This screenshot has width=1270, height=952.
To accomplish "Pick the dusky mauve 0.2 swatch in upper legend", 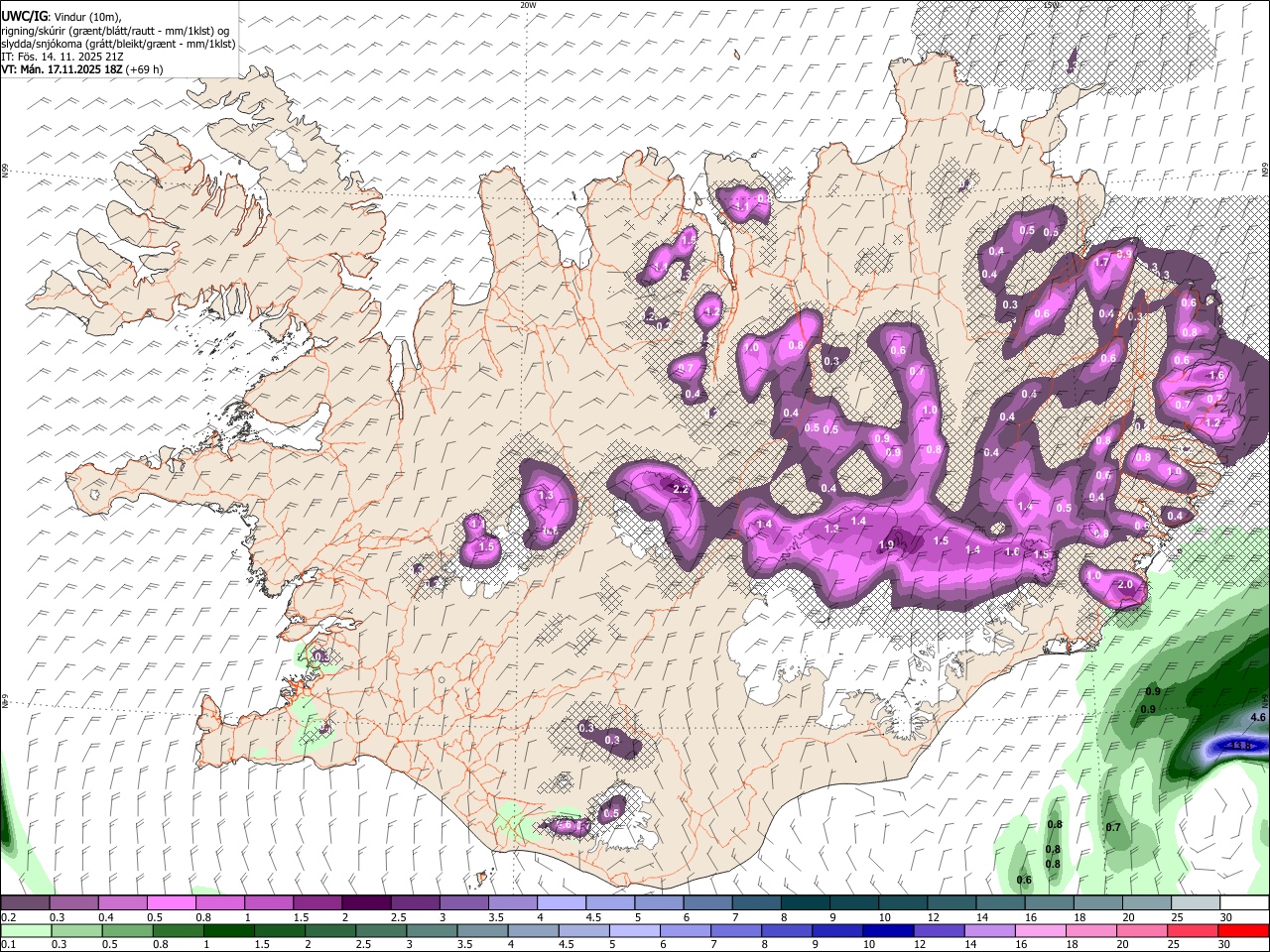I will click(x=25, y=903).
